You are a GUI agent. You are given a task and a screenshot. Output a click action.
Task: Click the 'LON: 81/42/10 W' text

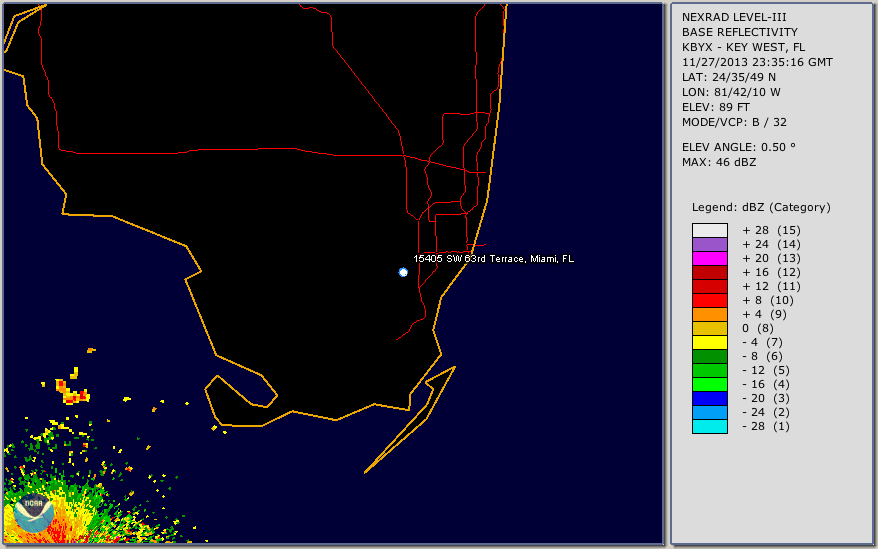[731, 92]
